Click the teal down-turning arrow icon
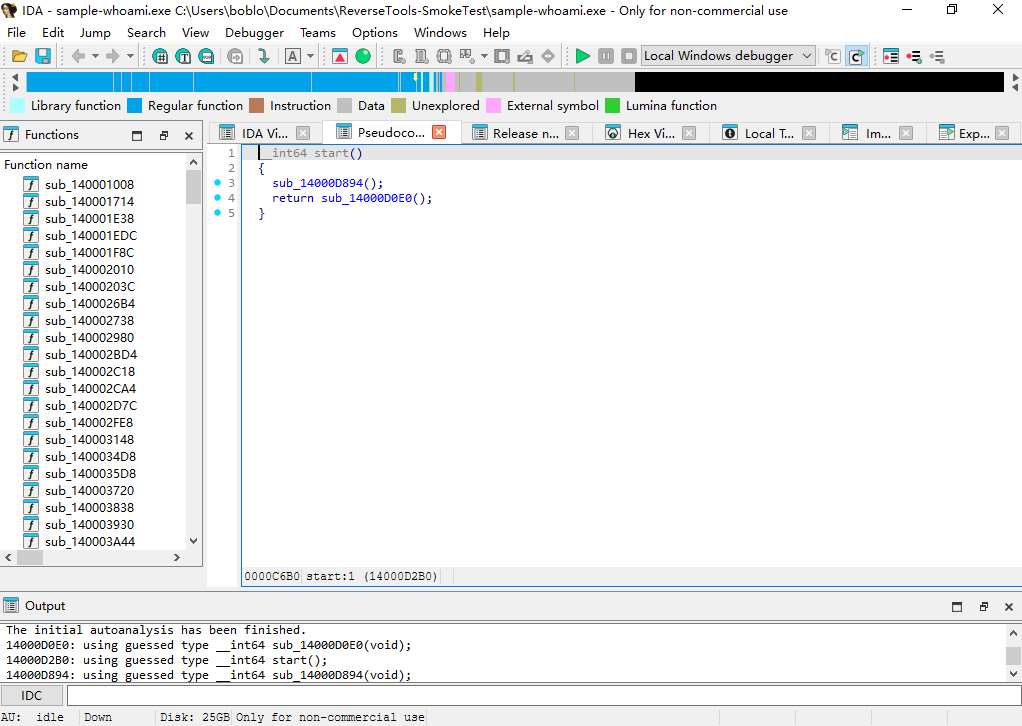Screen dimensions: 1022x726 pyautogui.click(x=263, y=56)
